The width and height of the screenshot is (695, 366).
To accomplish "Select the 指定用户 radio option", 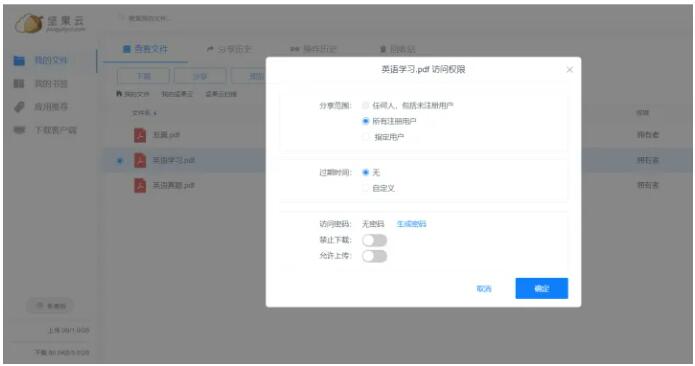I will 365,137.
